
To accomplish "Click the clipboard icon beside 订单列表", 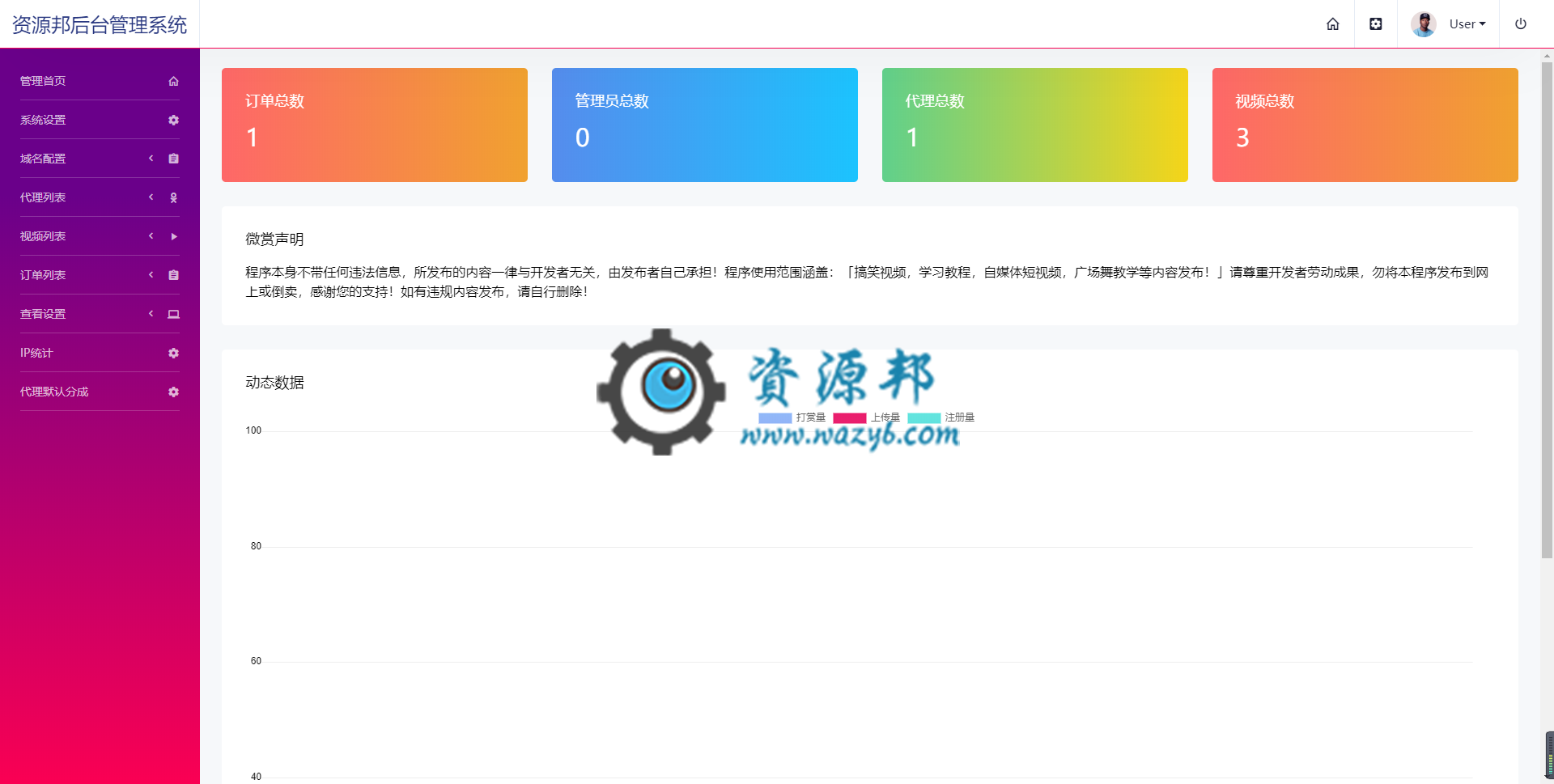I will coord(173,275).
